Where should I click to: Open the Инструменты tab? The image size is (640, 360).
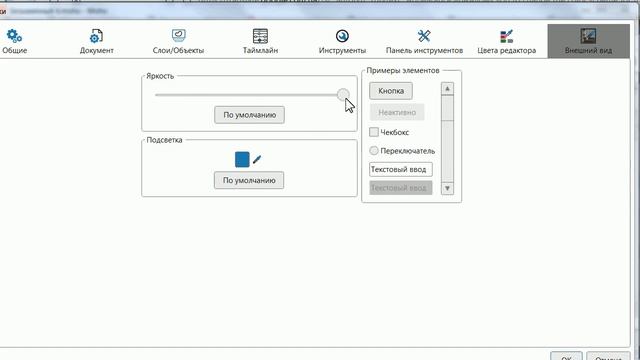click(x=342, y=41)
